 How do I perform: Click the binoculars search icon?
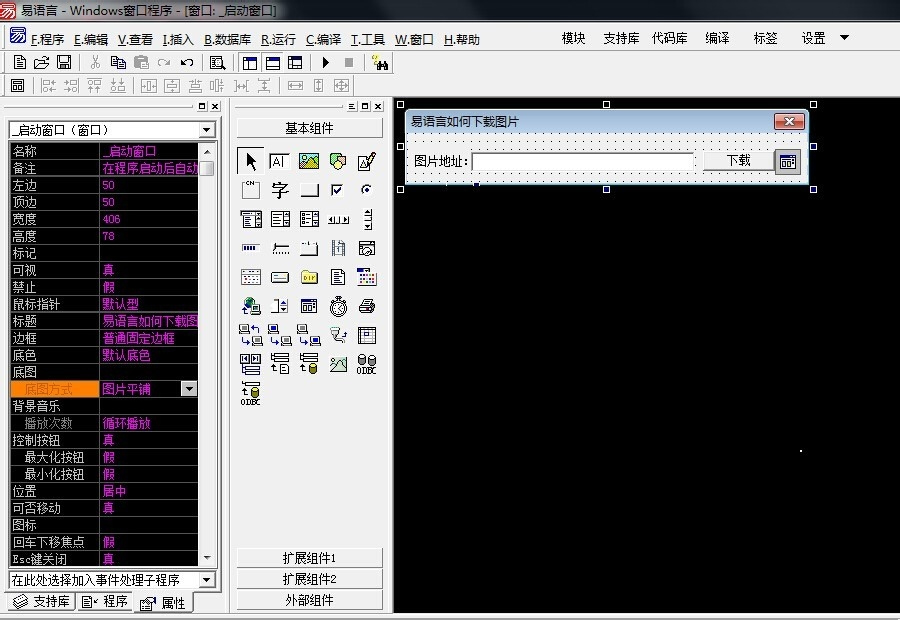pyautogui.click(x=380, y=62)
